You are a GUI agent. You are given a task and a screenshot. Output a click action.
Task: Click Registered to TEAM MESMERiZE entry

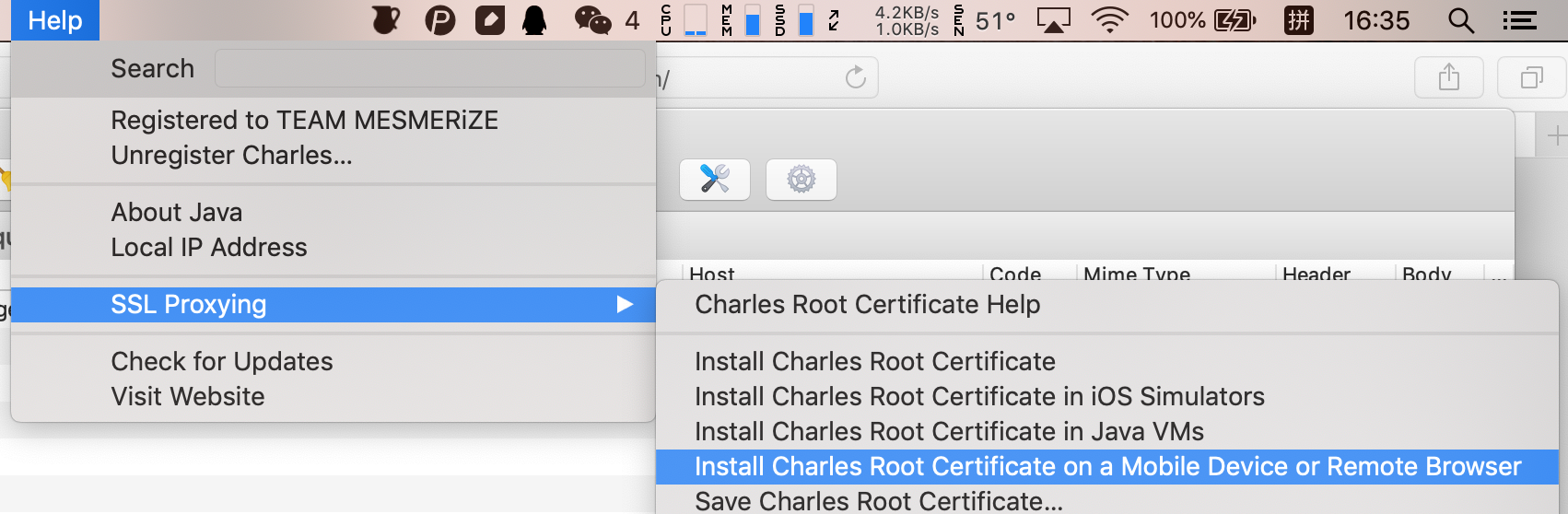coord(304,121)
